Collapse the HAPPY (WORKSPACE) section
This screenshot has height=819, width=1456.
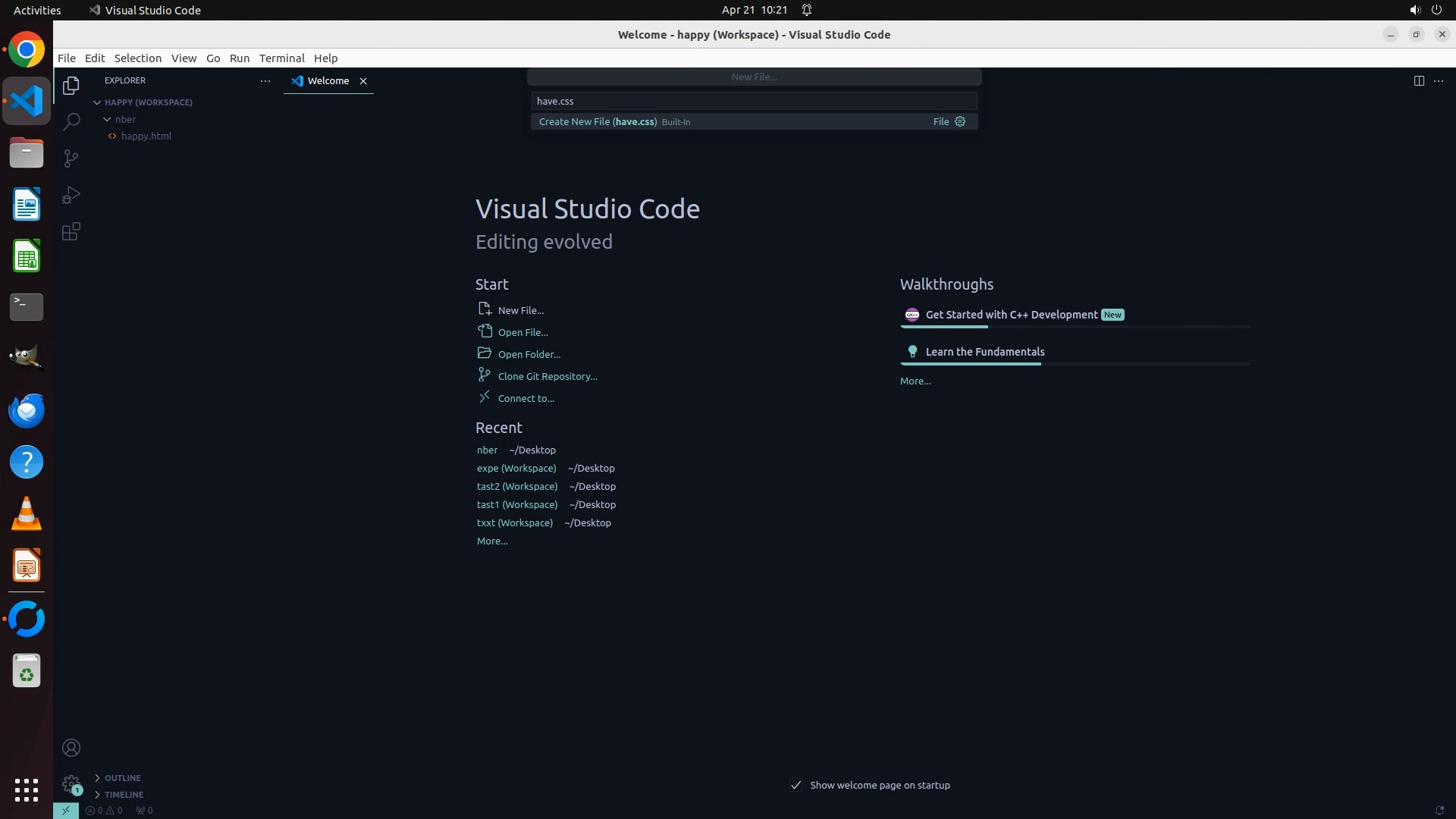pyautogui.click(x=97, y=102)
